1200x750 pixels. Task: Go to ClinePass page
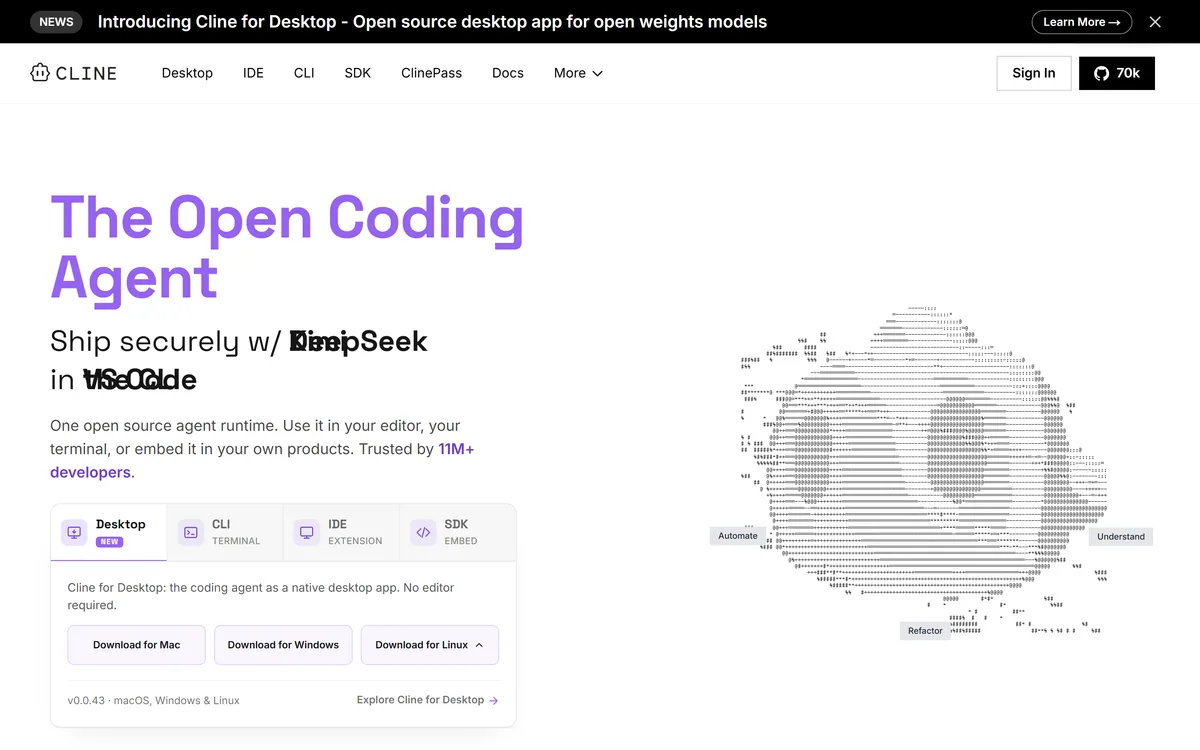[431, 73]
